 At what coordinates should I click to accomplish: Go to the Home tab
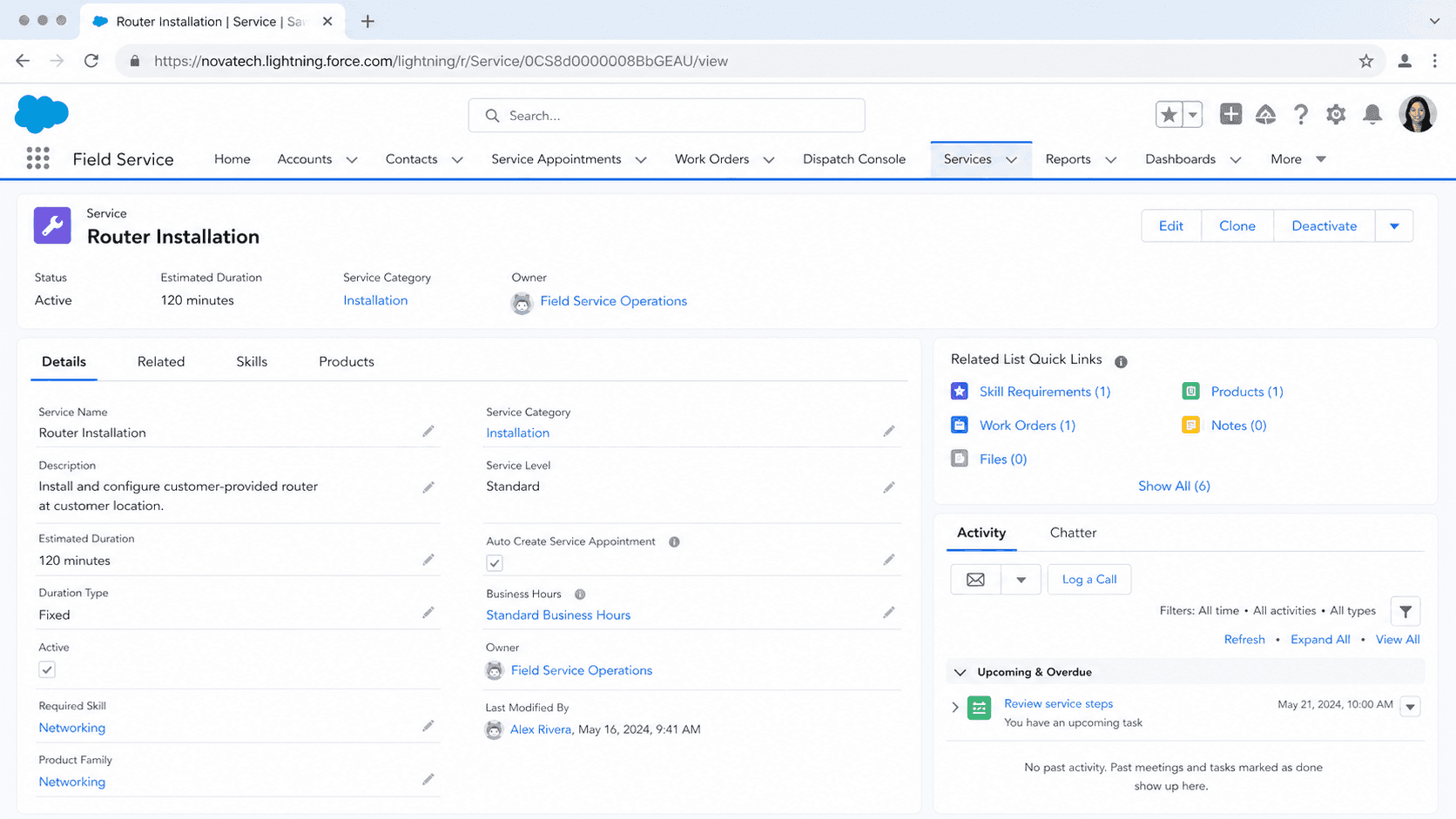[233, 159]
